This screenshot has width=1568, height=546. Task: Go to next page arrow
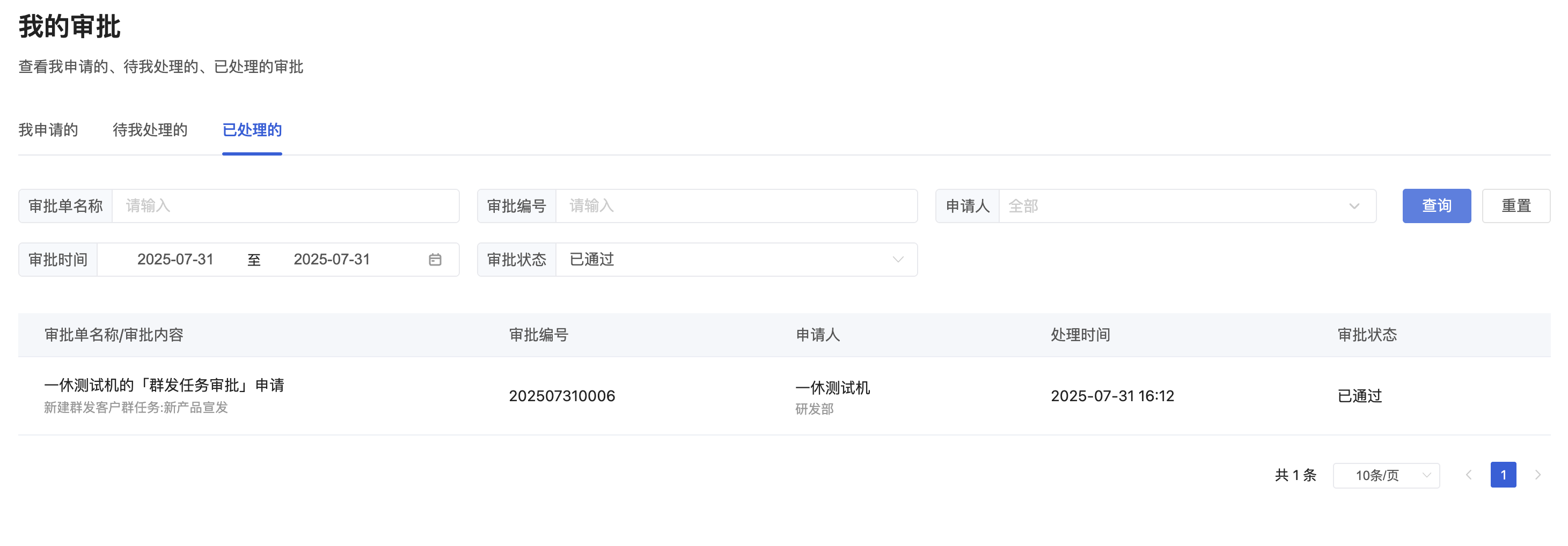point(1537,475)
